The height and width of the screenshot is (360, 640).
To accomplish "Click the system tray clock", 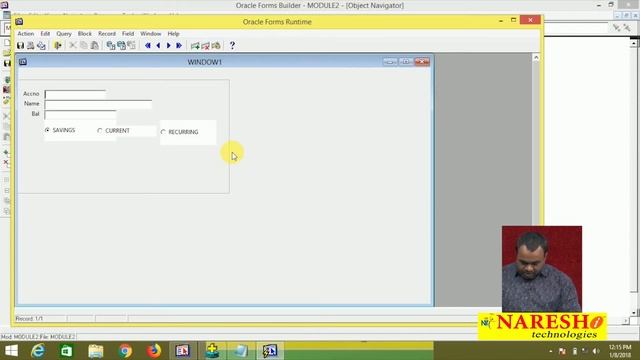I will coord(620,351).
